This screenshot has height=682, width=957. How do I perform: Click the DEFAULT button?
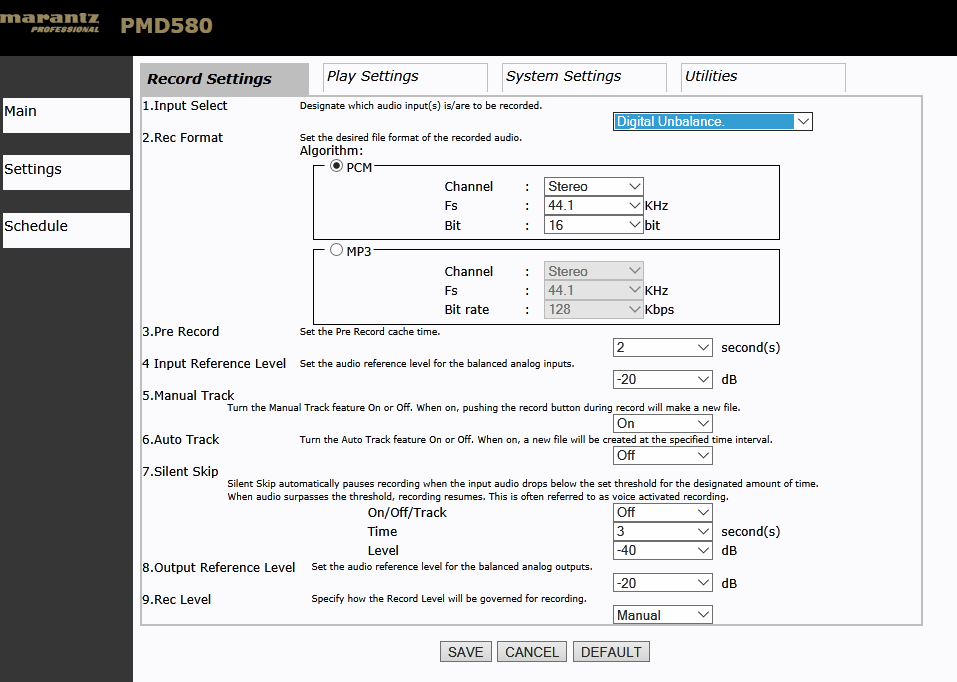click(x=611, y=651)
